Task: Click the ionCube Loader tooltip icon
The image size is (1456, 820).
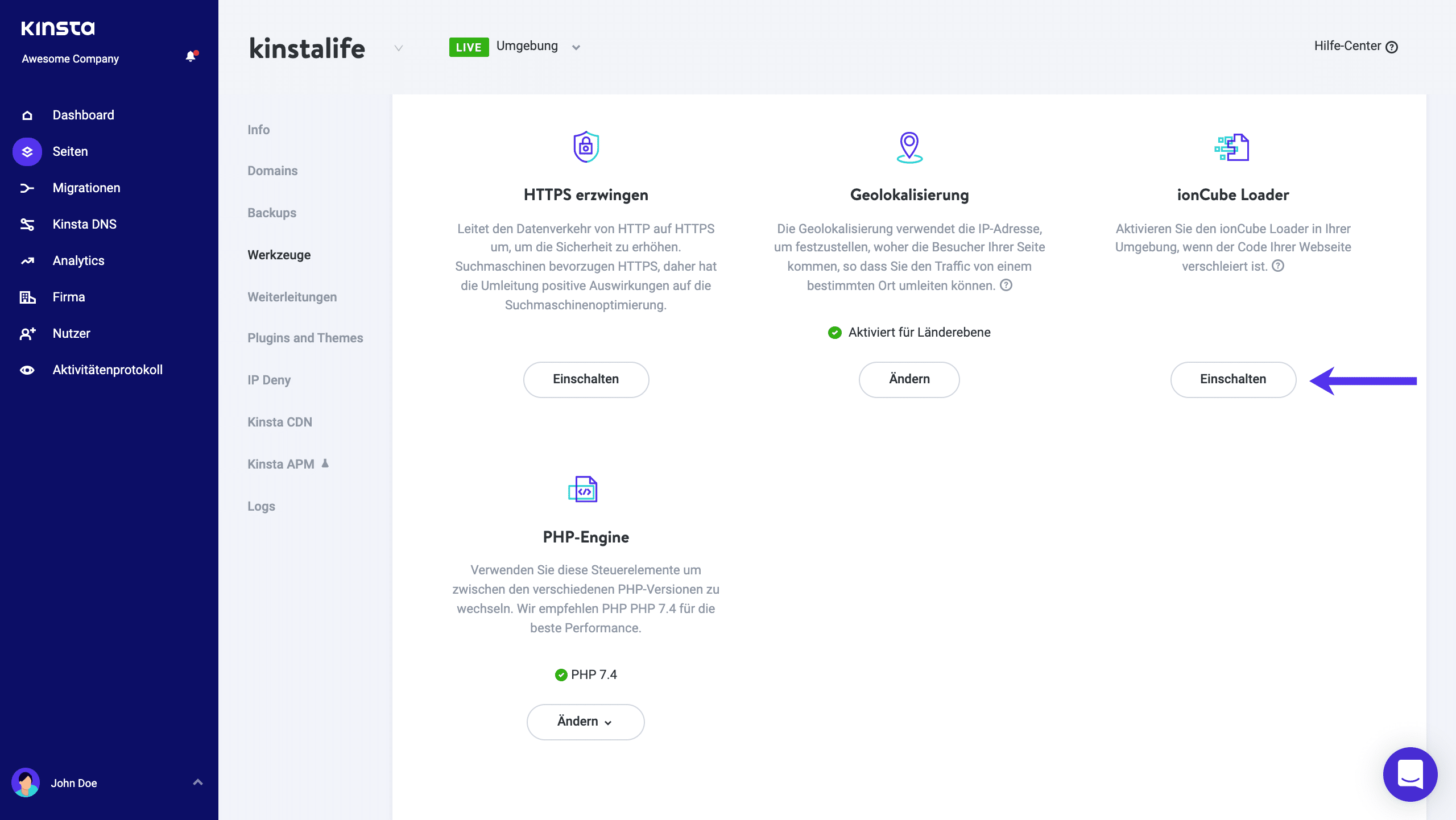Action: (x=1279, y=266)
